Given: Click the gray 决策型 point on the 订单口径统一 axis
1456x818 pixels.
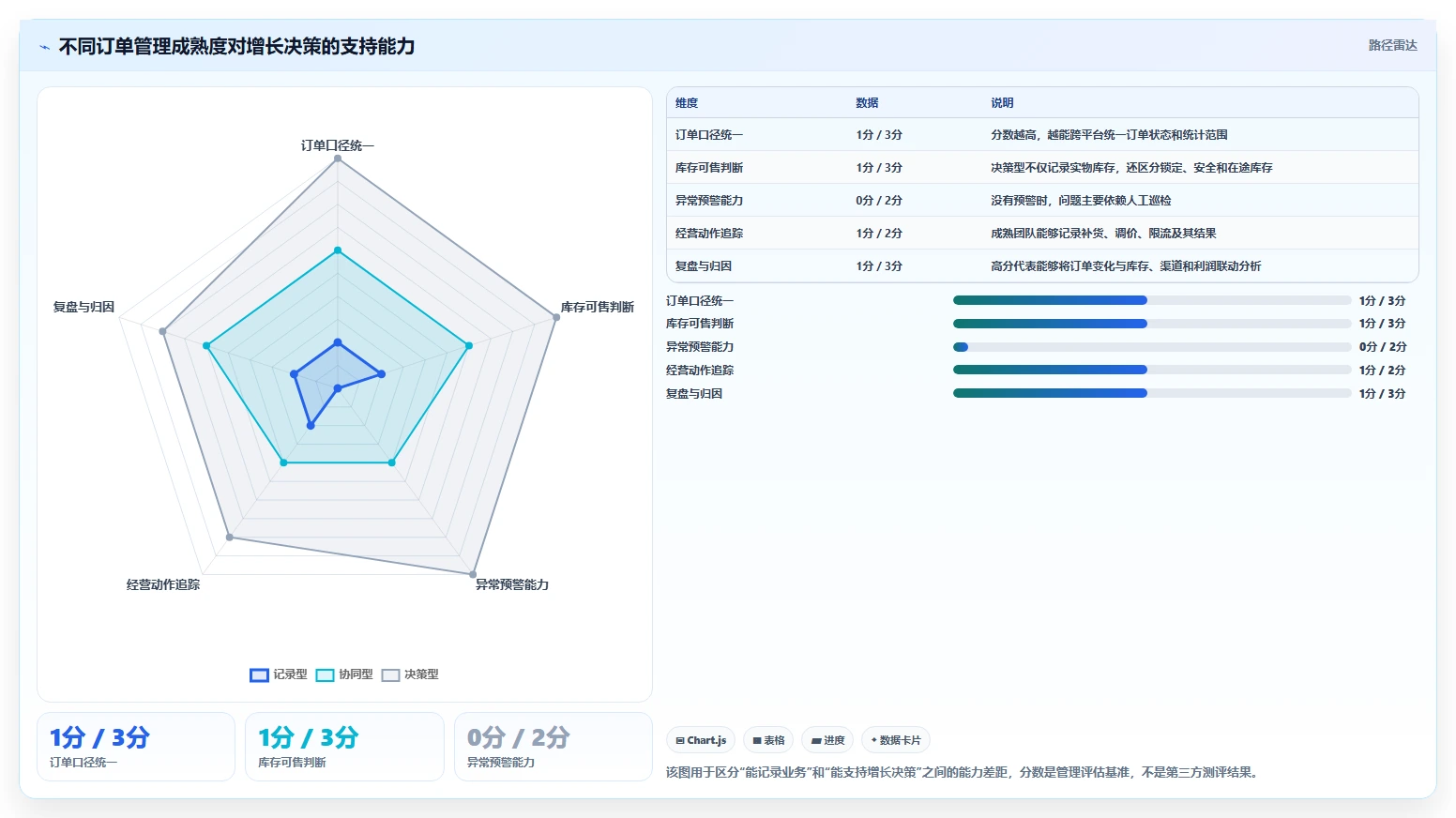Looking at the screenshot, I should pos(338,159).
